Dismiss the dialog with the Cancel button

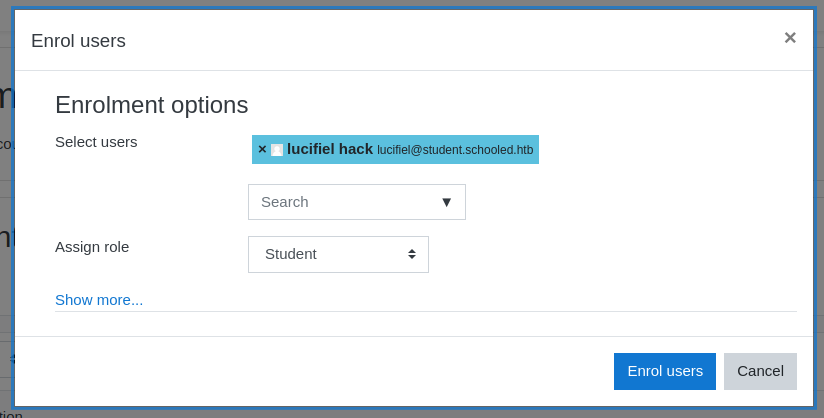(760, 371)
